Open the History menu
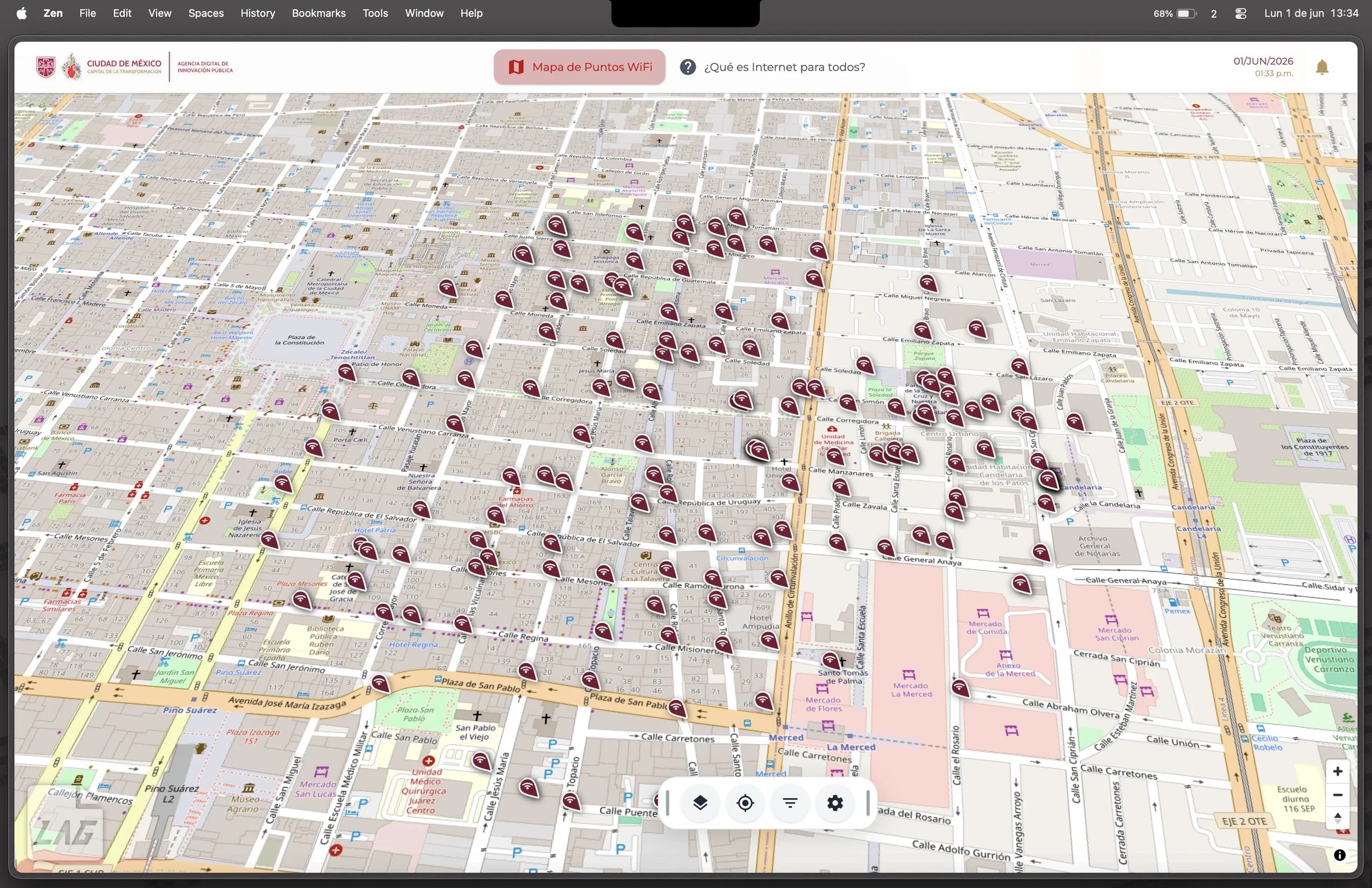The image size is (1372, 888). tap(258, 13)
